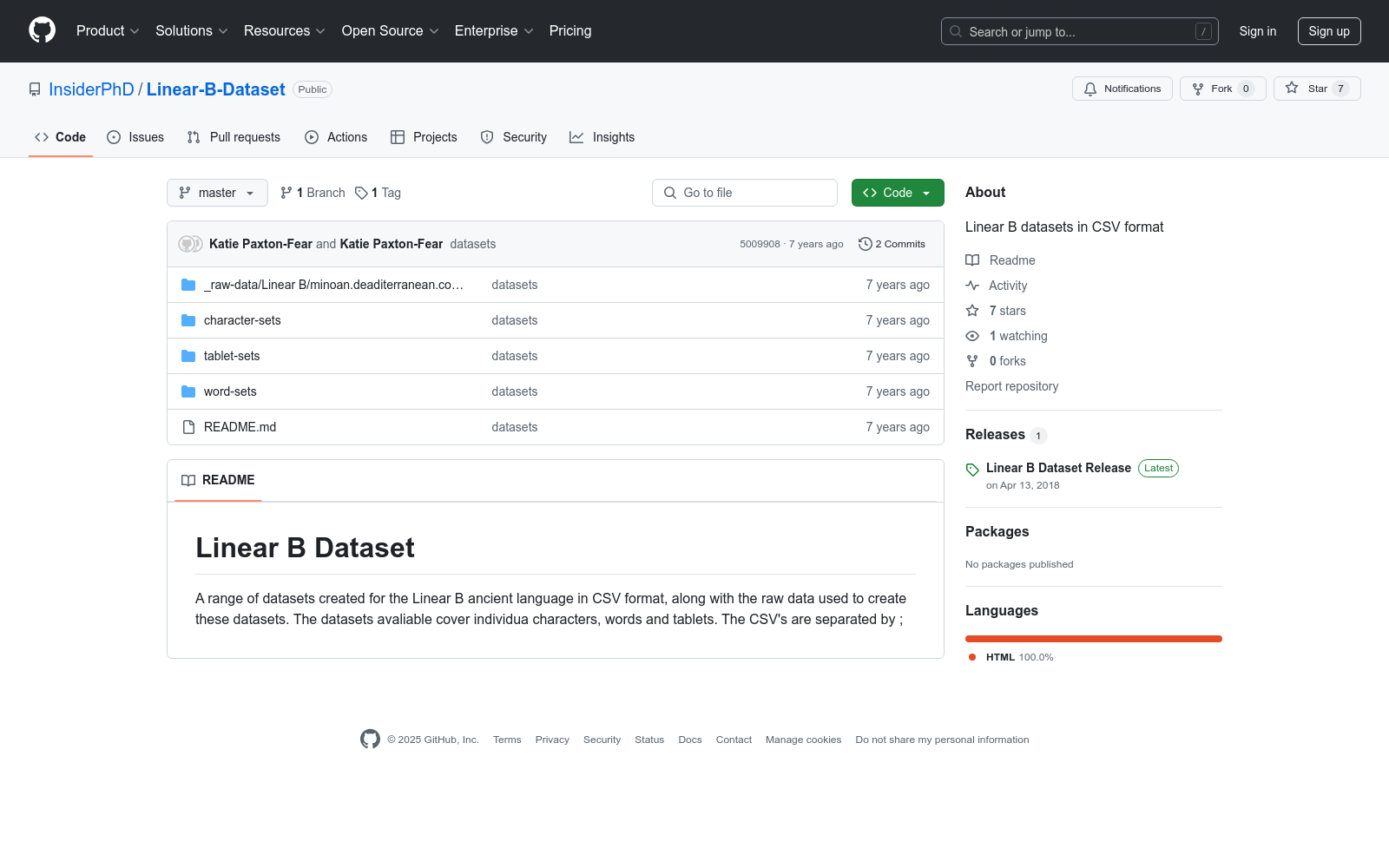
Task: Expand the green Code dropdown
Action: coord(898,193)
